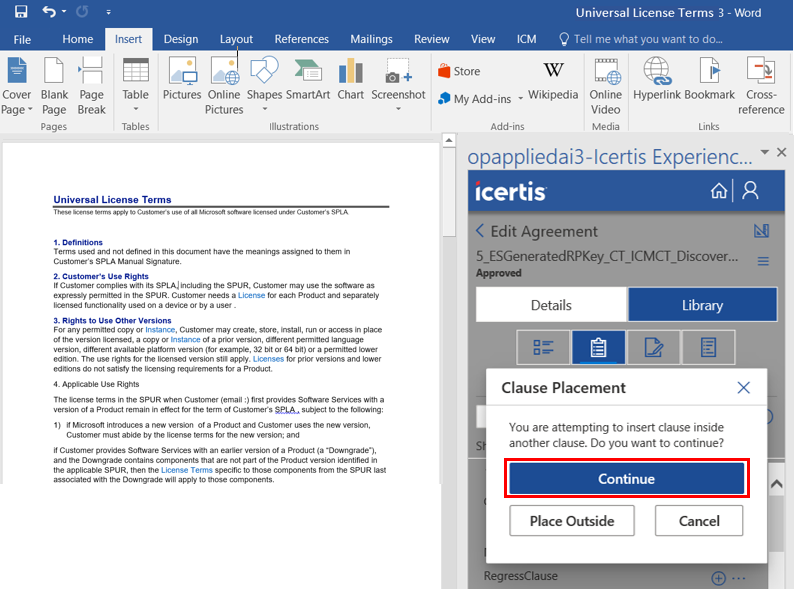
Task: Click the 1. Definitions heading
Action: click(78, 243)
